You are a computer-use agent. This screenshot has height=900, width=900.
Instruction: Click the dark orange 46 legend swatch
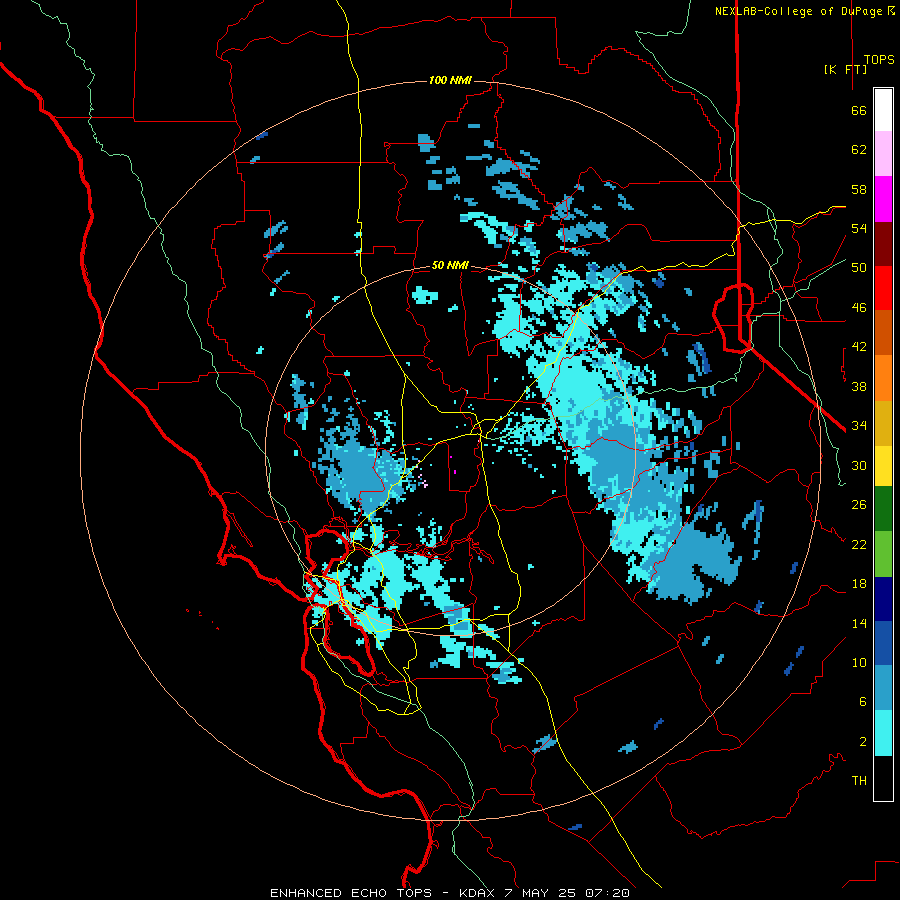[883, 332]
